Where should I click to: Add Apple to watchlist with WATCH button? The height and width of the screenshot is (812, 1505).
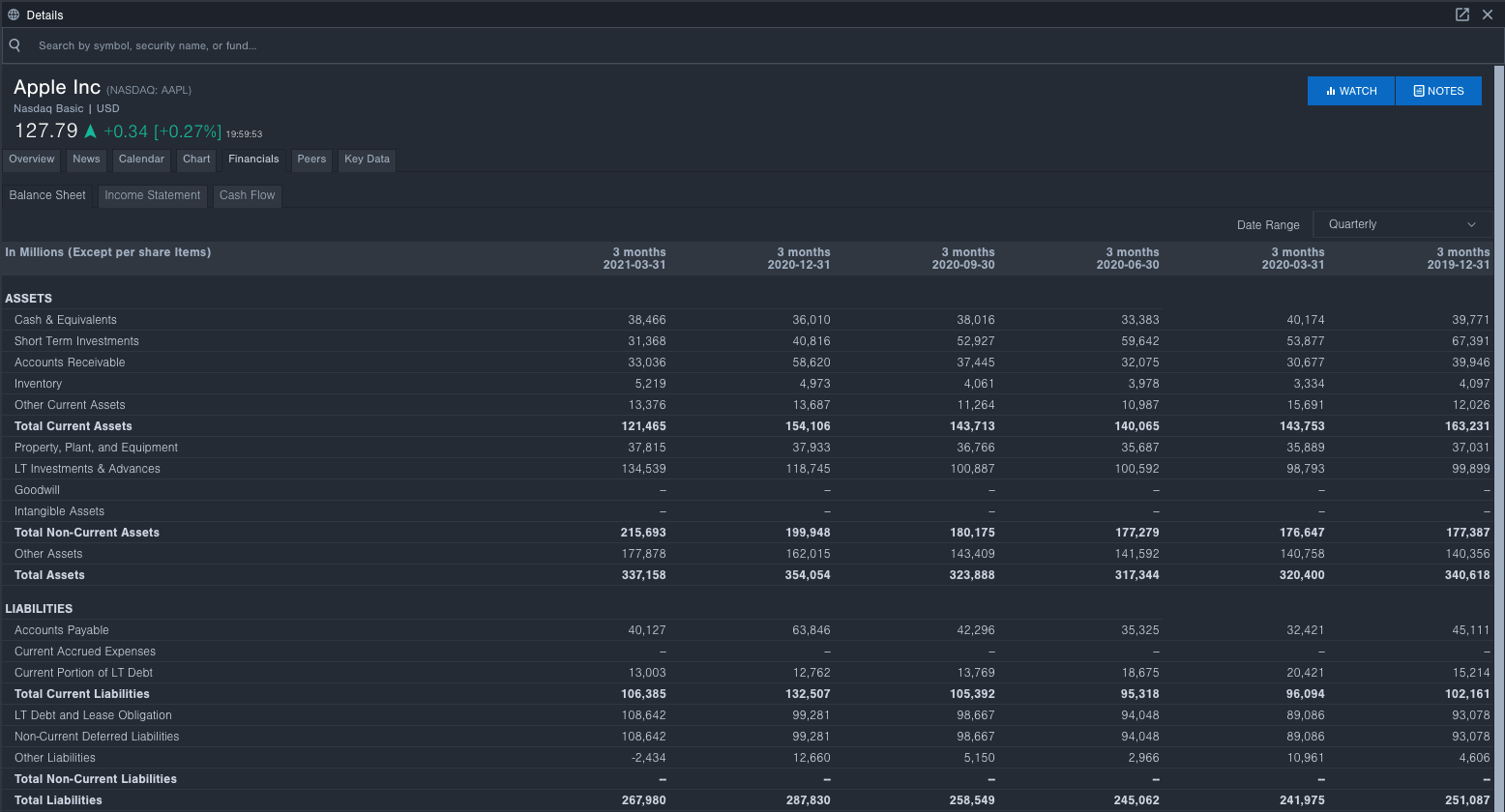click(x=1350, y=90)
